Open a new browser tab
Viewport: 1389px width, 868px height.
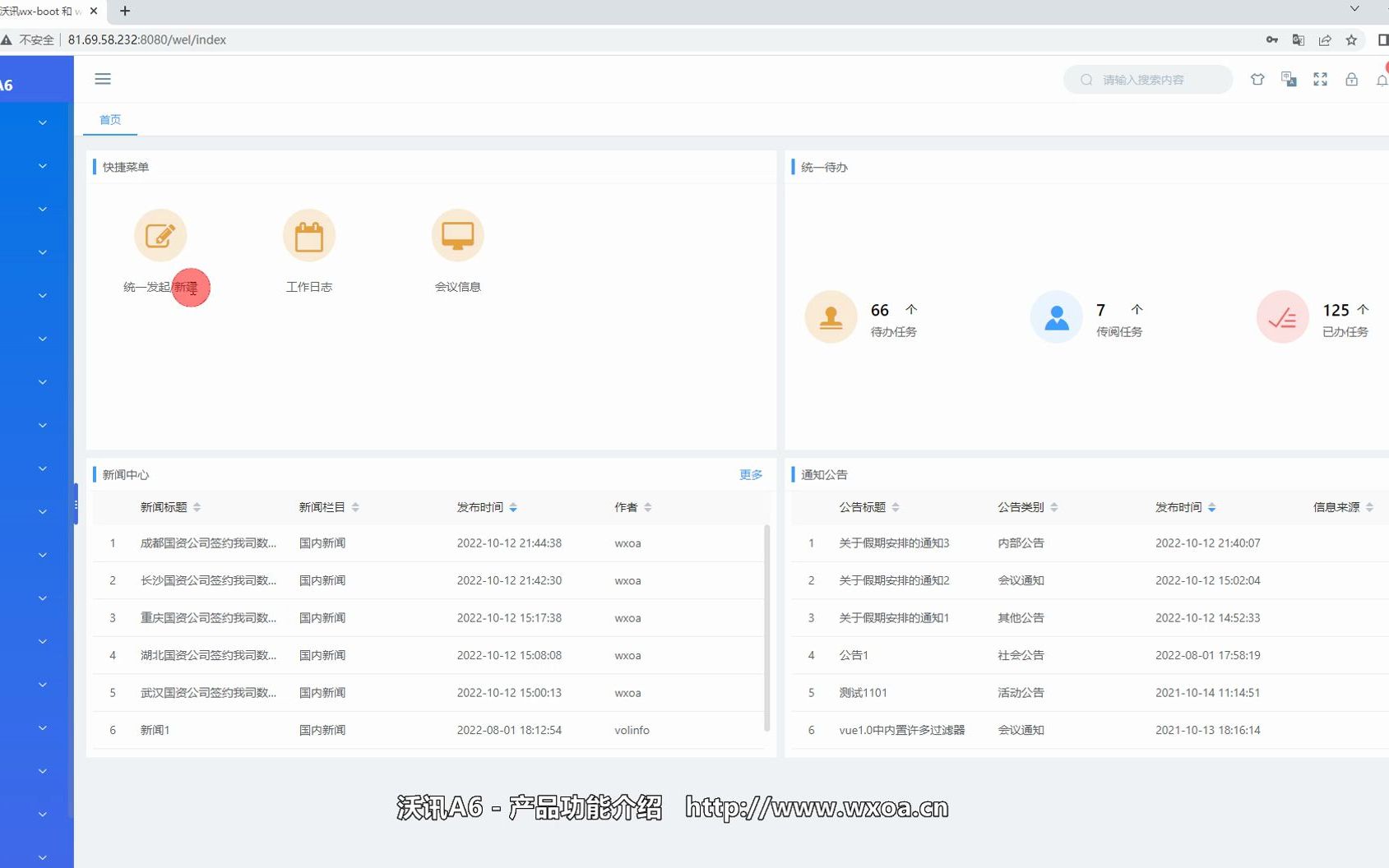[125, 12]
